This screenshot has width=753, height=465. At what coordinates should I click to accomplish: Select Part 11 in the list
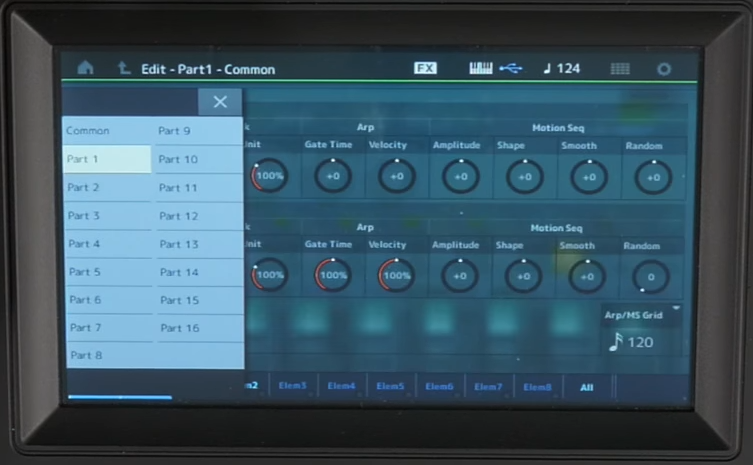coord(199,188)
